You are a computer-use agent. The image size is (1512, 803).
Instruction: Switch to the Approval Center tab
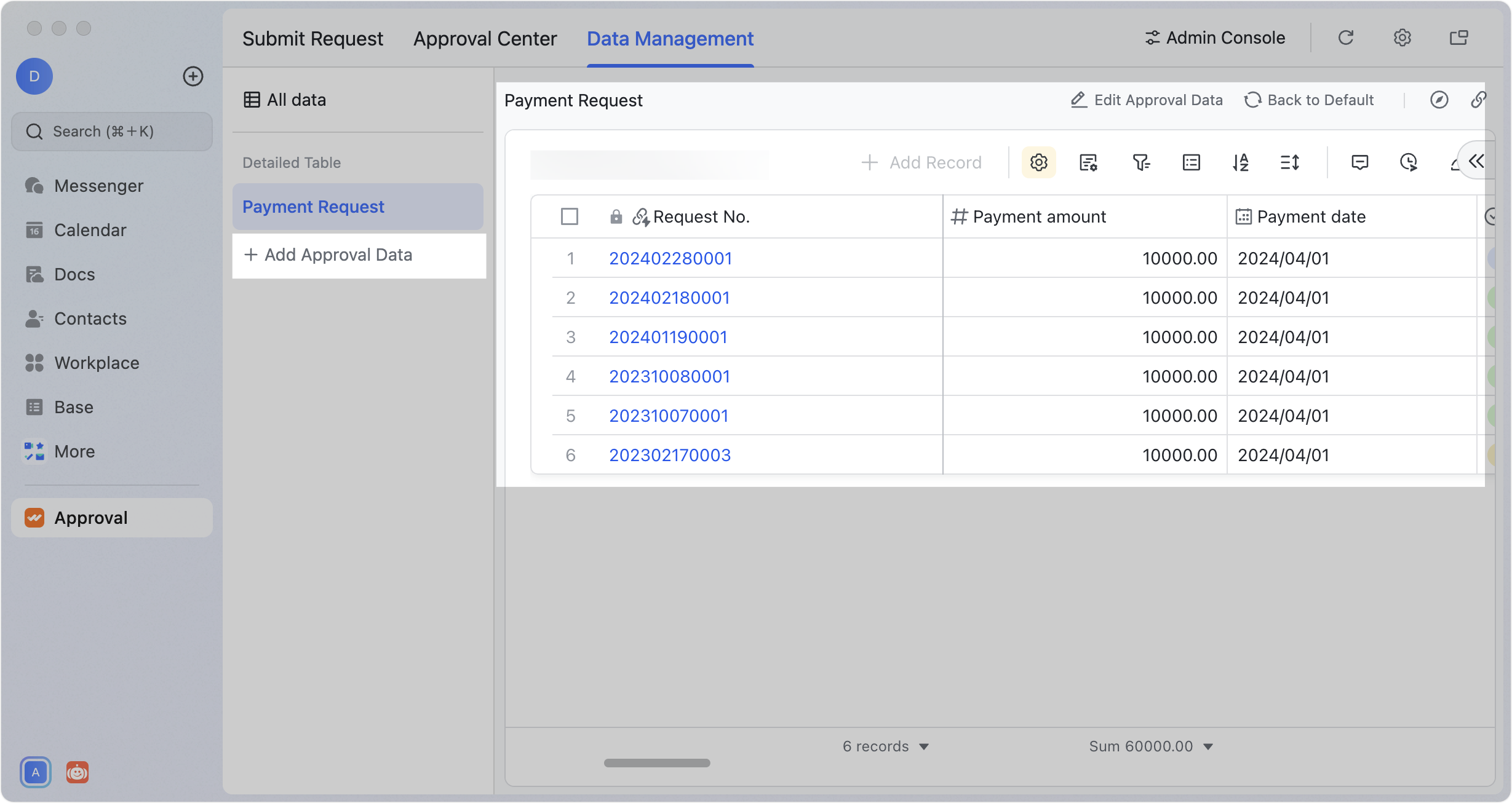[485, 38]
